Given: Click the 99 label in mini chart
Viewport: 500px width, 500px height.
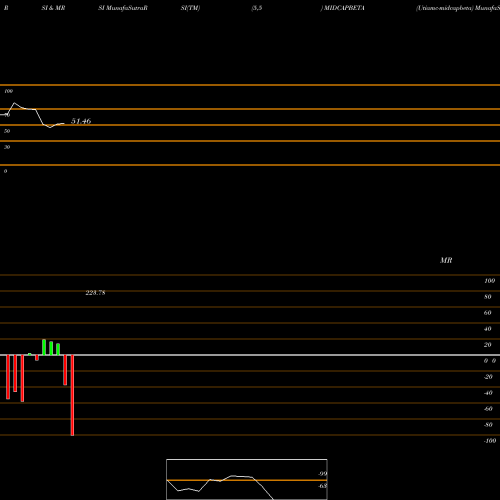Looking at the screenshot, I should 323,474.
